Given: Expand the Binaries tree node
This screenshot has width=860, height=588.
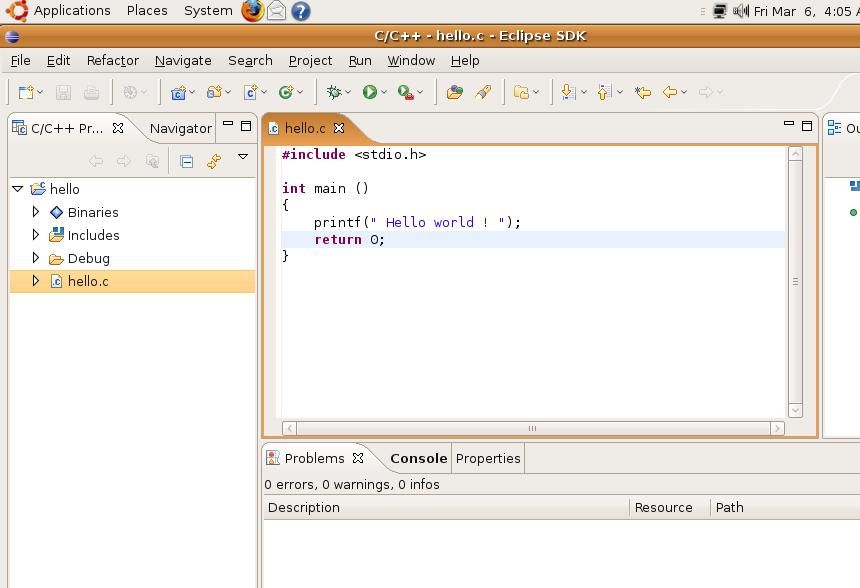Looking at the screenshot, I should (36, 212).
